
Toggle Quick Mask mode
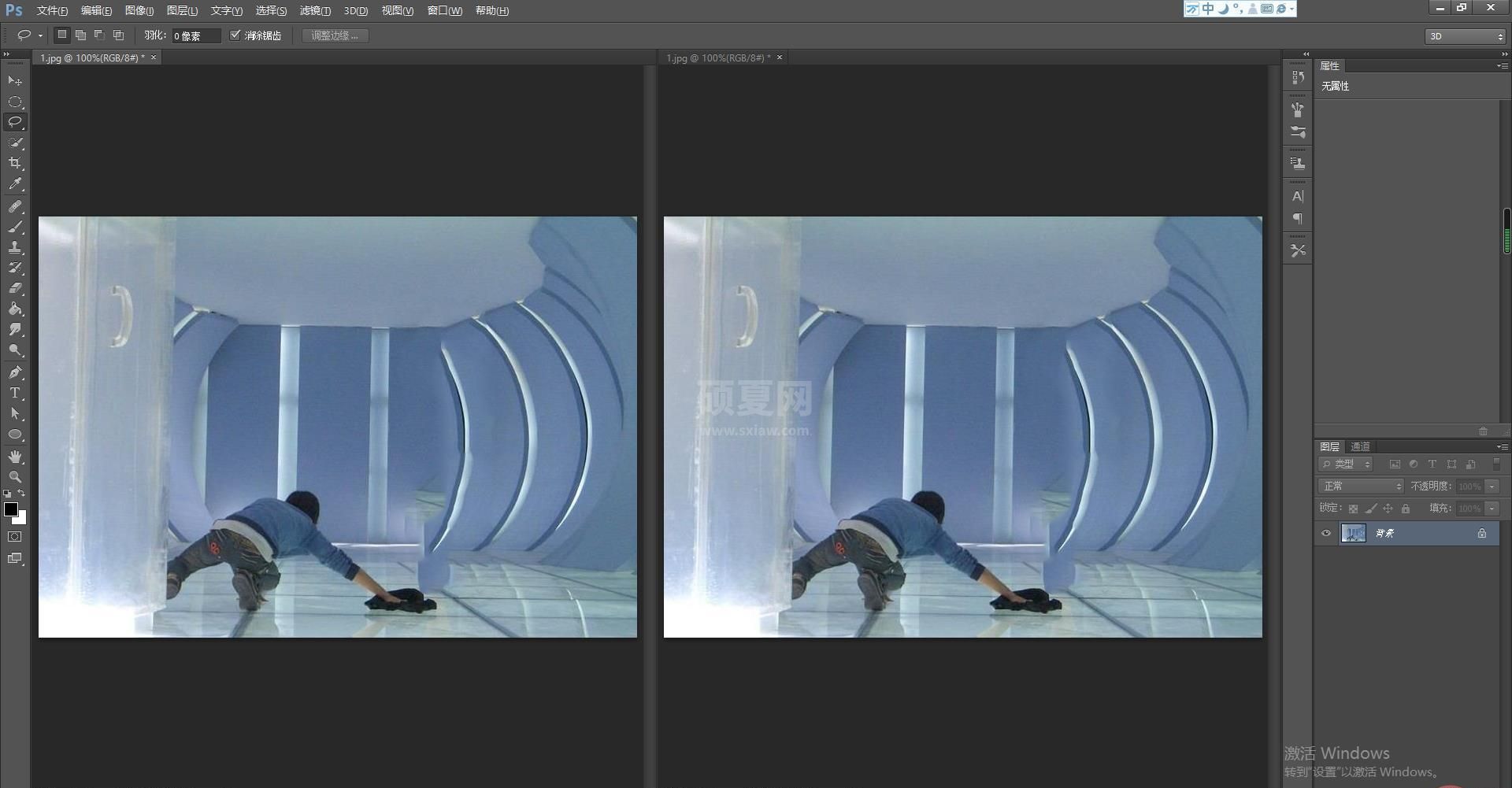15,537
